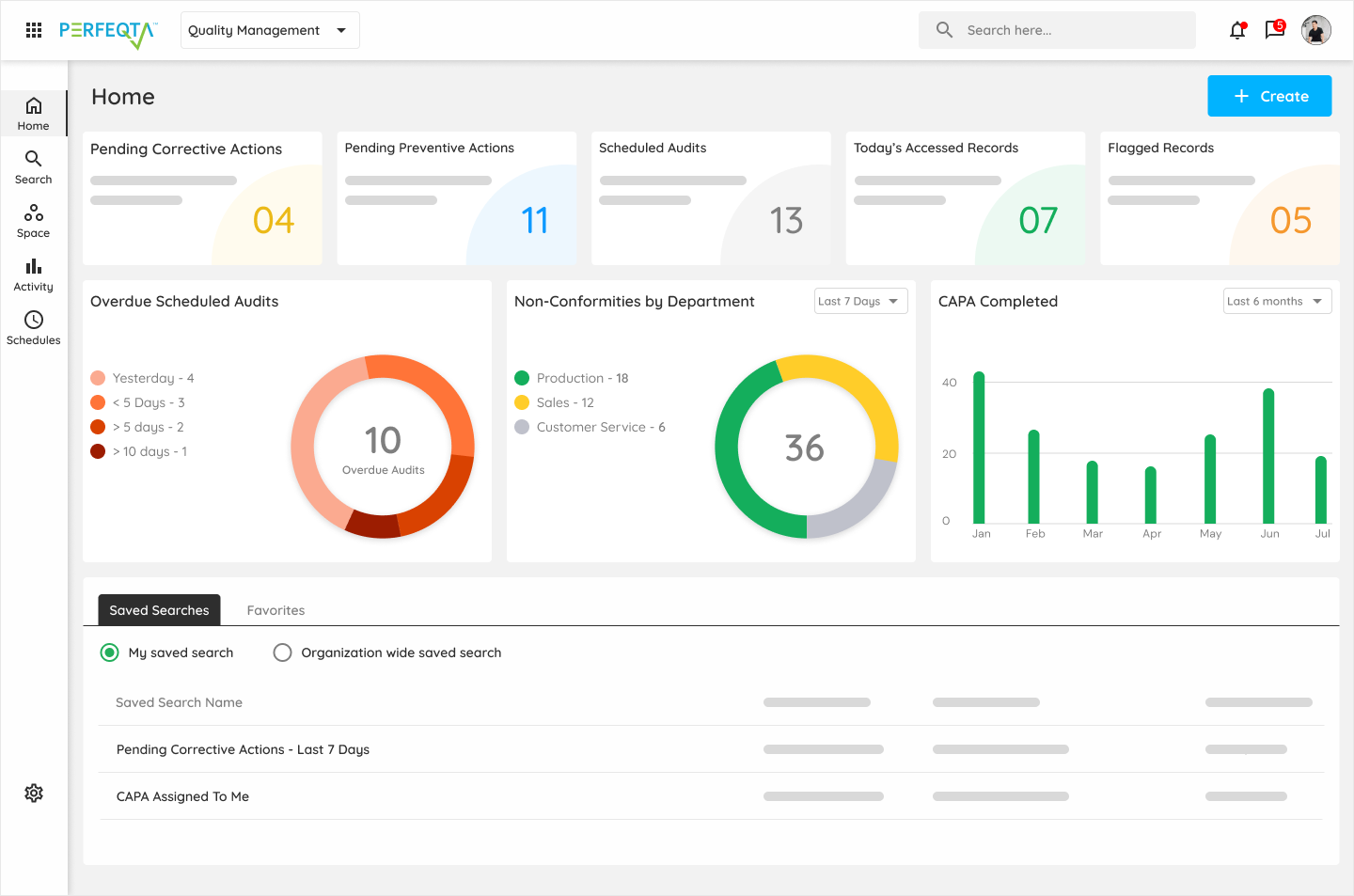The image size is (1354, 896).
Task: Click the Feb bar in CAPA chart
Action: (1033, 477)
